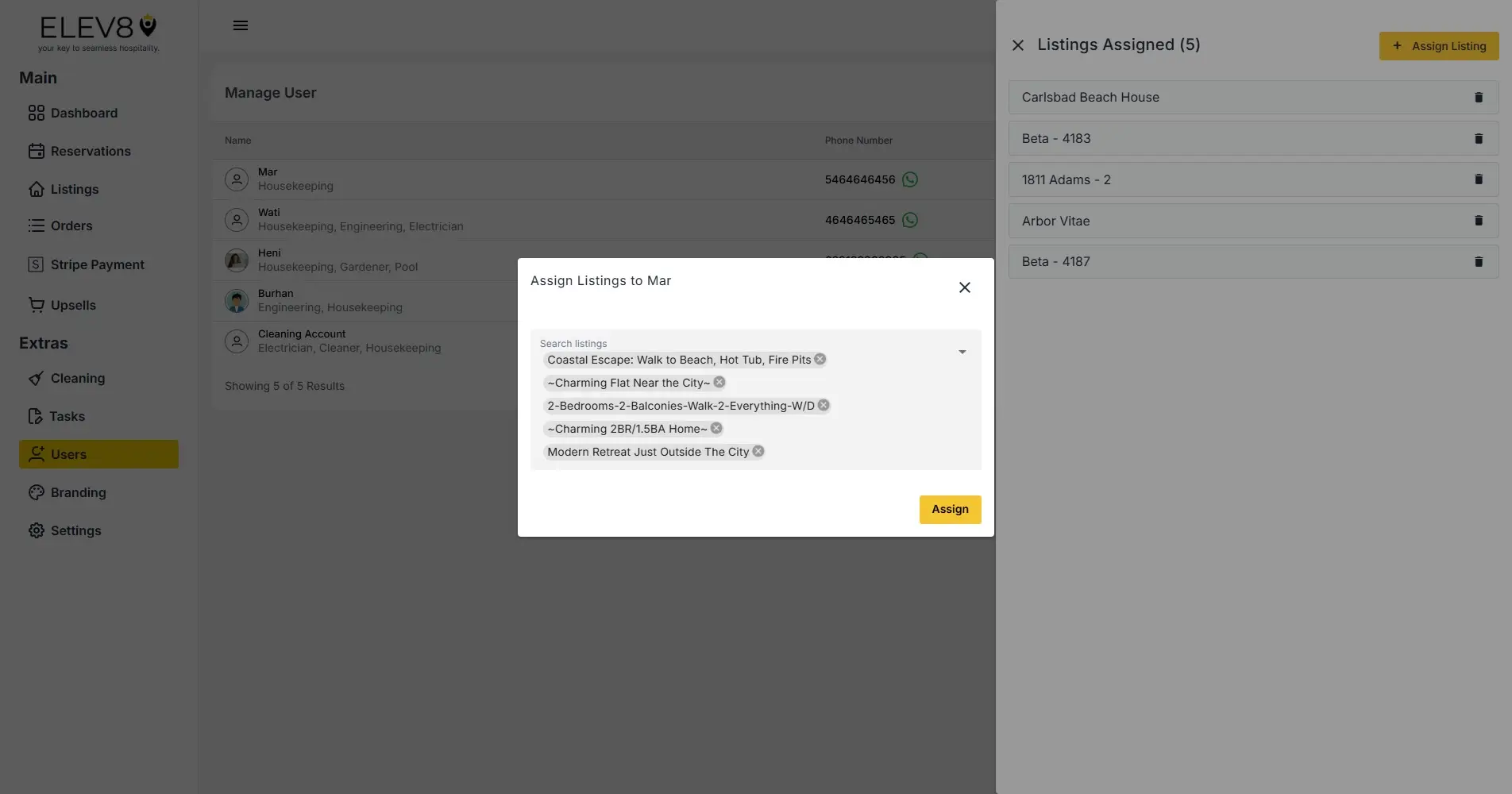
Task: Open Settings via the gear icon
Action: point(37,530)
